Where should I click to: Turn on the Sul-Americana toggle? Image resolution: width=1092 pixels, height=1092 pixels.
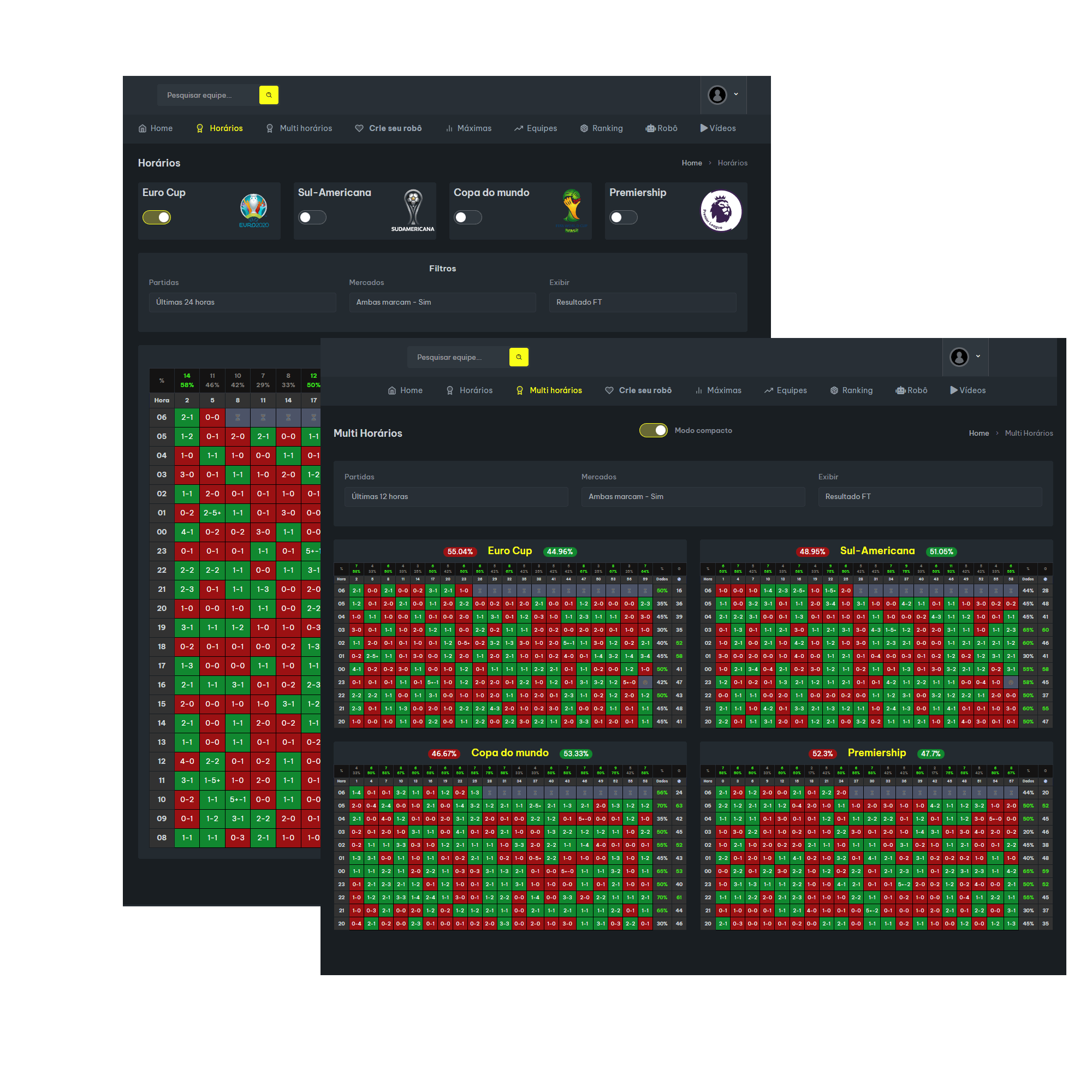(312, 217)
